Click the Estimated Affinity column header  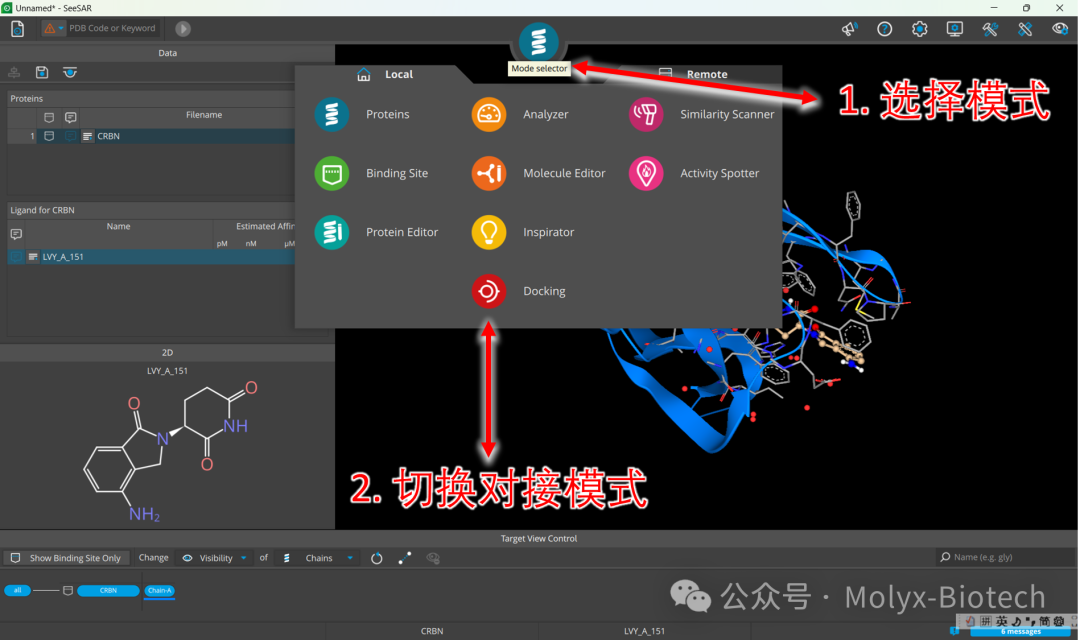tap(265, 226)
